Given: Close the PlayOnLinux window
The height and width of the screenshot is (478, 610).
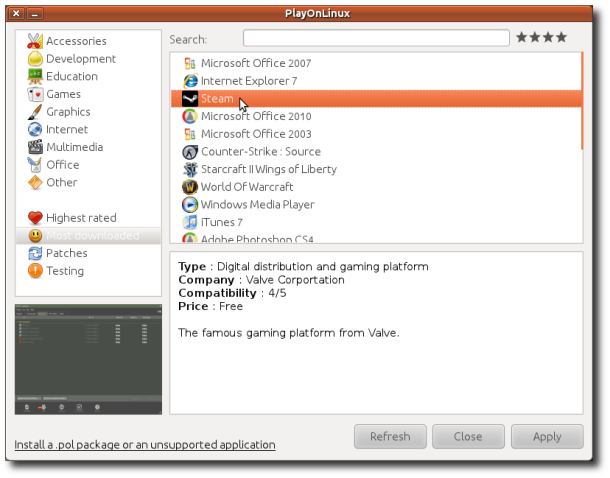Looking at the screenshot, I should point(16,14).
